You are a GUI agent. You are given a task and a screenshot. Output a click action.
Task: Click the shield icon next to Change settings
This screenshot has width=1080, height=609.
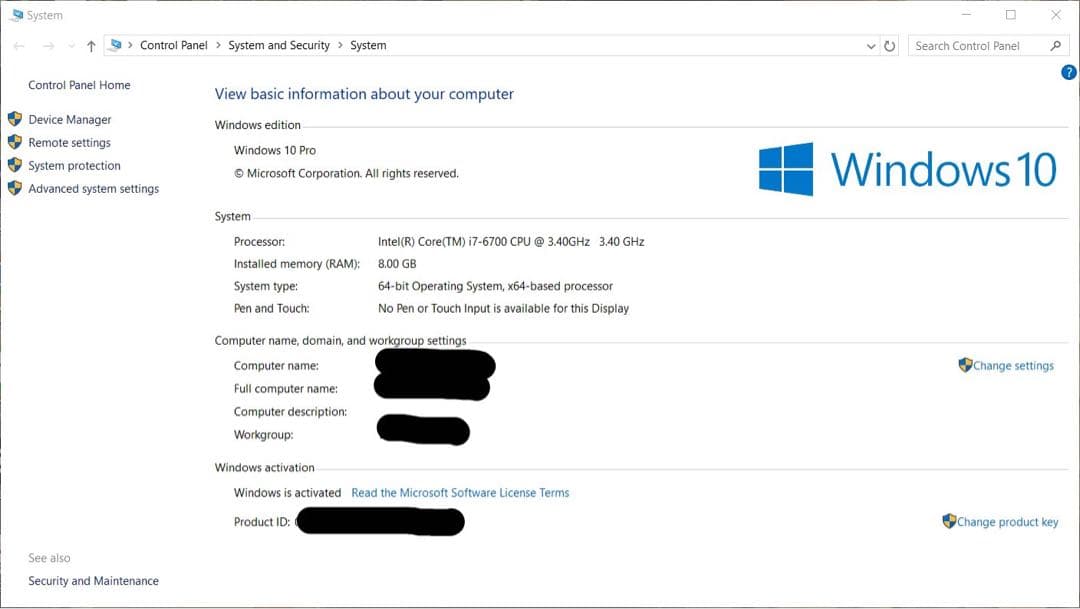[964, 365]
